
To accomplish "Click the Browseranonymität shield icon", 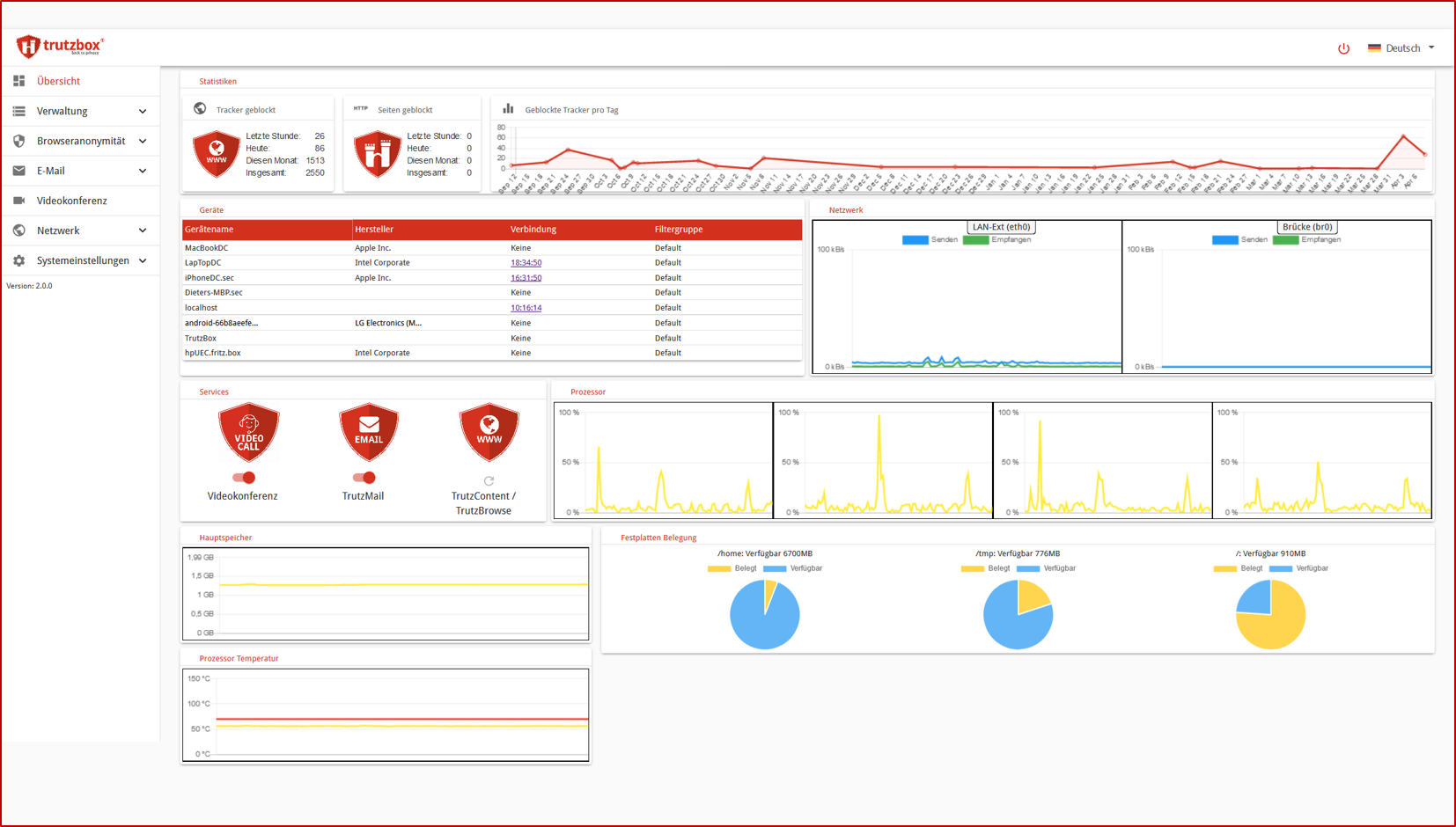I will point(19,141).
